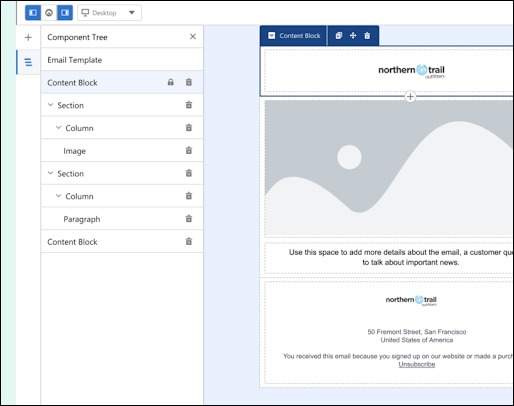Screen dimensions: 514x406
Task: Click the circular plus to add below header
Action: tap(410, 97)
